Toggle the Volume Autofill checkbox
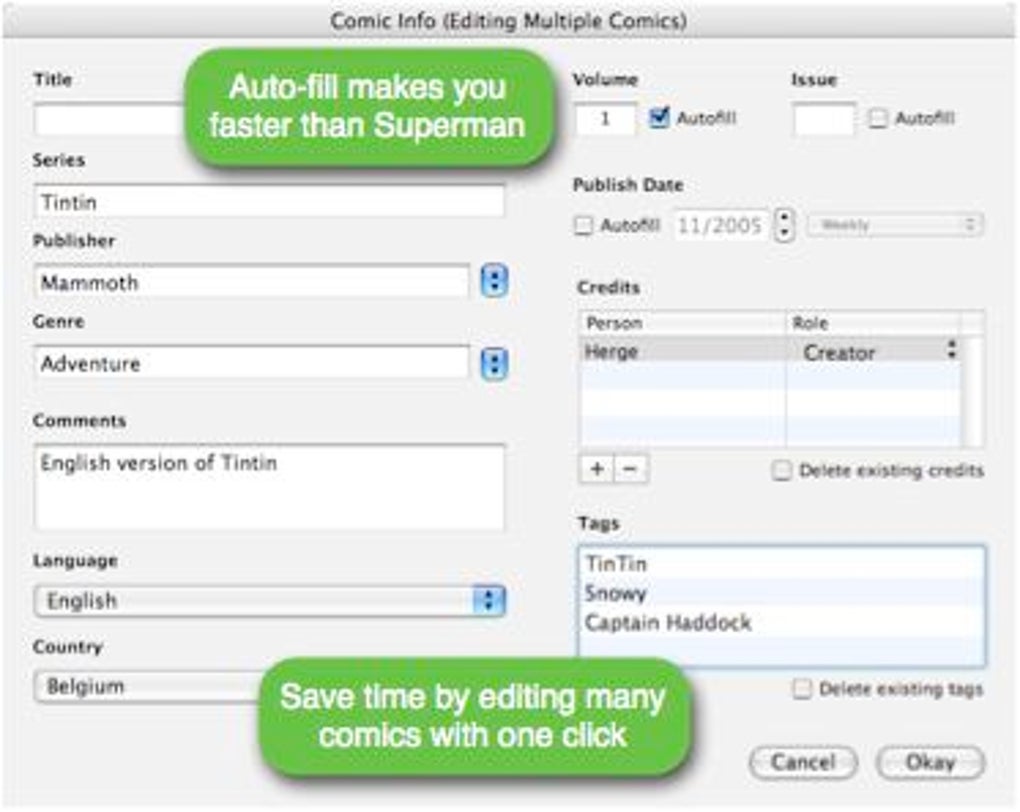 click(659, 118)
